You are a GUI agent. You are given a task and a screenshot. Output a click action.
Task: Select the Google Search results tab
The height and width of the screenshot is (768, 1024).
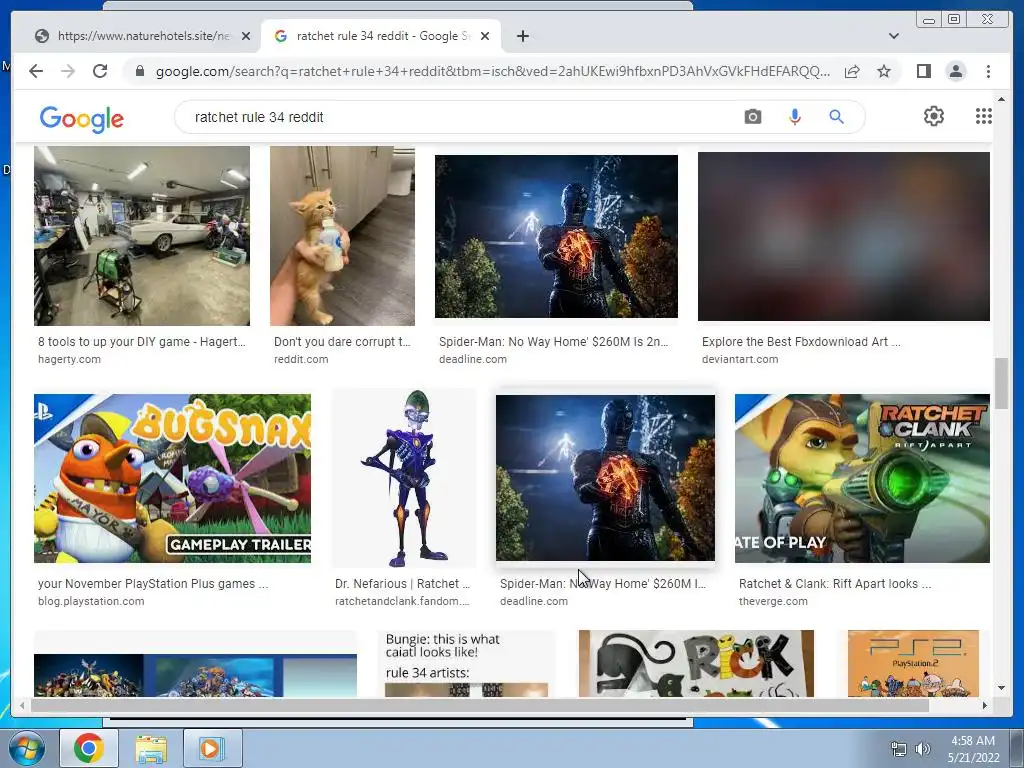coord(380,36)
